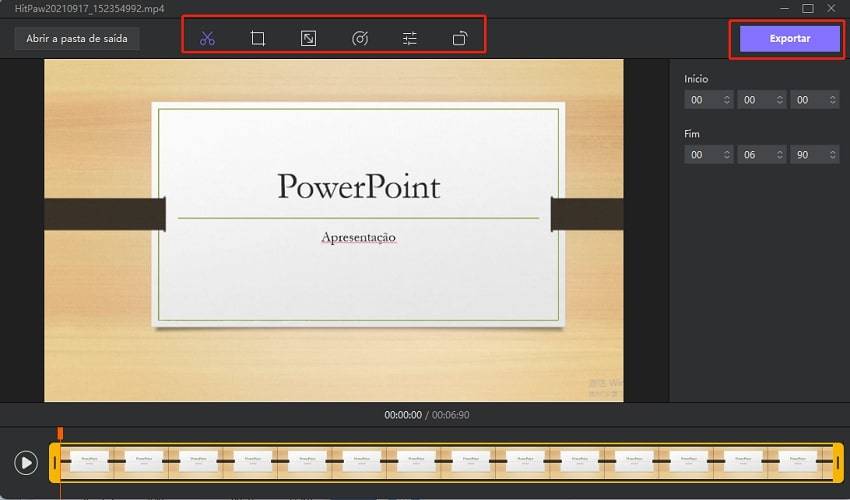Minimize the window
850x500 pixels.
coord(784,8)
